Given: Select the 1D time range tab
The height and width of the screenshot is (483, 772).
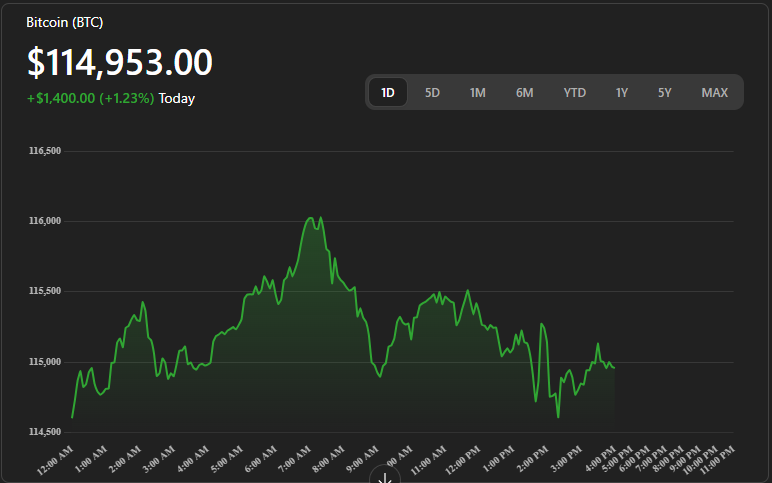Looking at the screenshot, I should point(388,93).
